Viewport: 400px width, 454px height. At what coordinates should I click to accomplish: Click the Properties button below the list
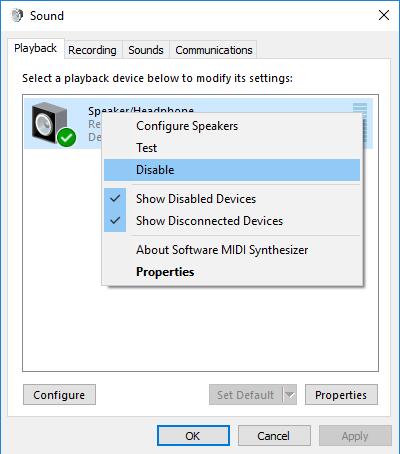[341, 395]
